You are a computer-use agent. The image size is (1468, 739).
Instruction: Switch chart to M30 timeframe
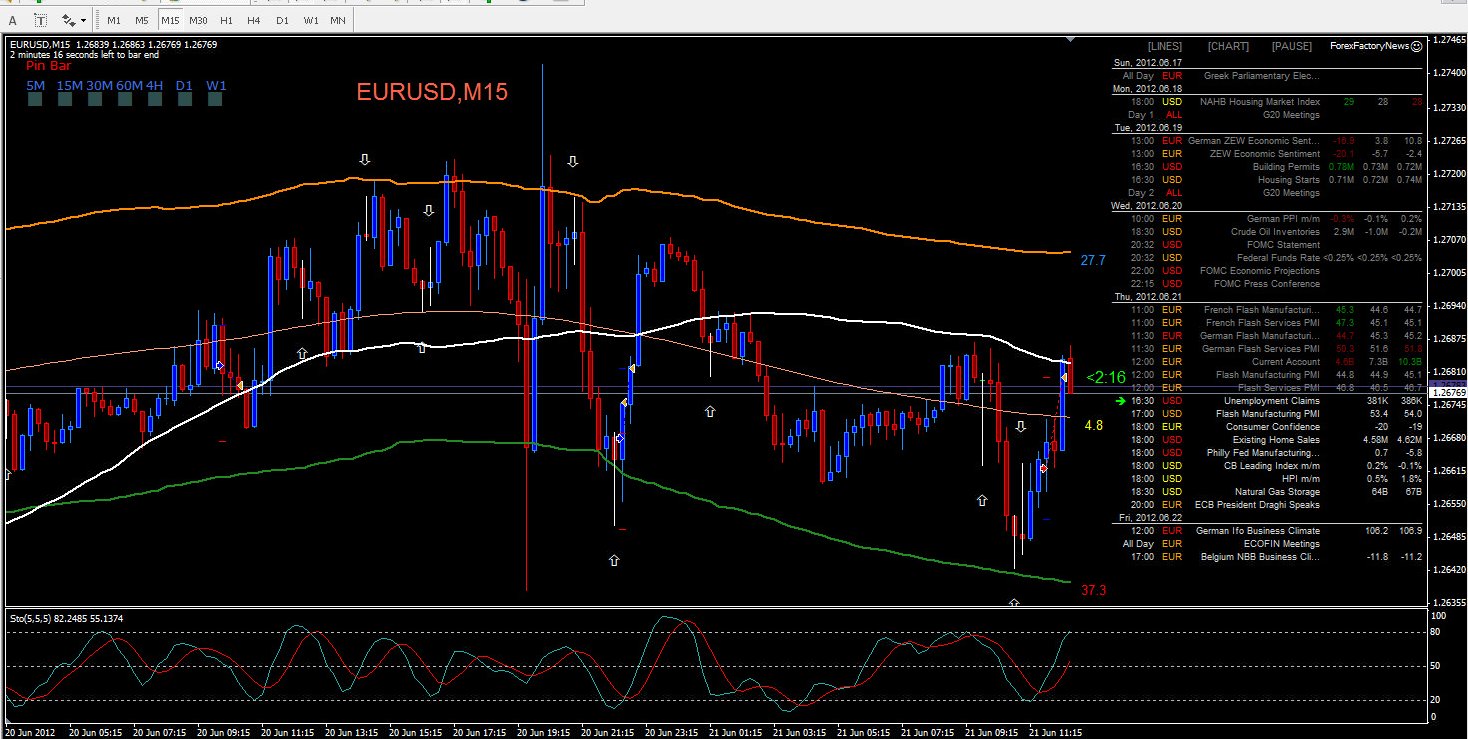[x=198, y=19]
